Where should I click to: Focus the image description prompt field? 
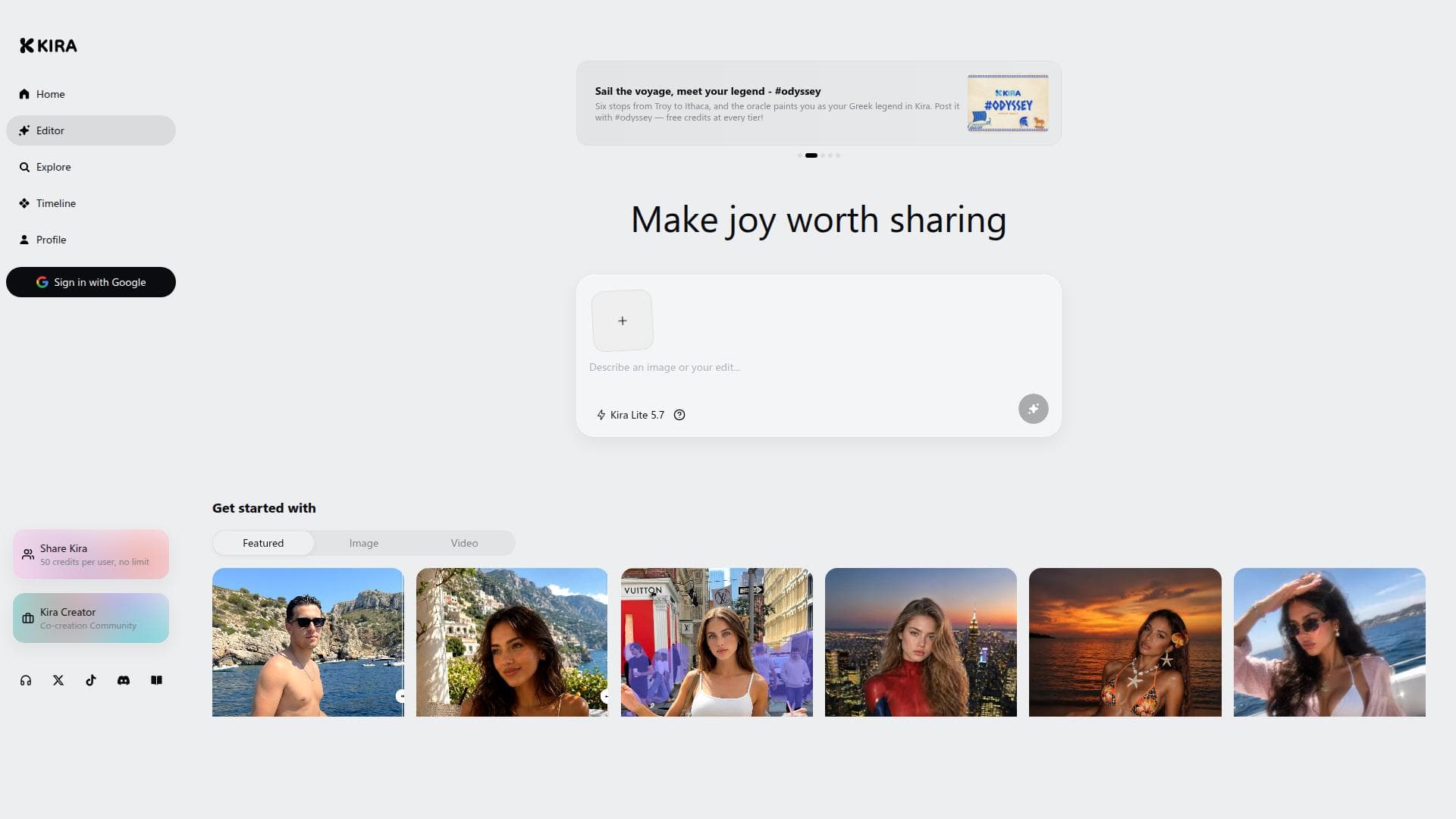[818, 367]
